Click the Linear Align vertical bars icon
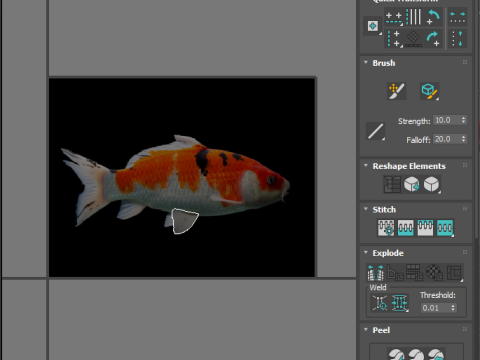Image resolution: width=480 pixels, height=360 pixels. 414,17
